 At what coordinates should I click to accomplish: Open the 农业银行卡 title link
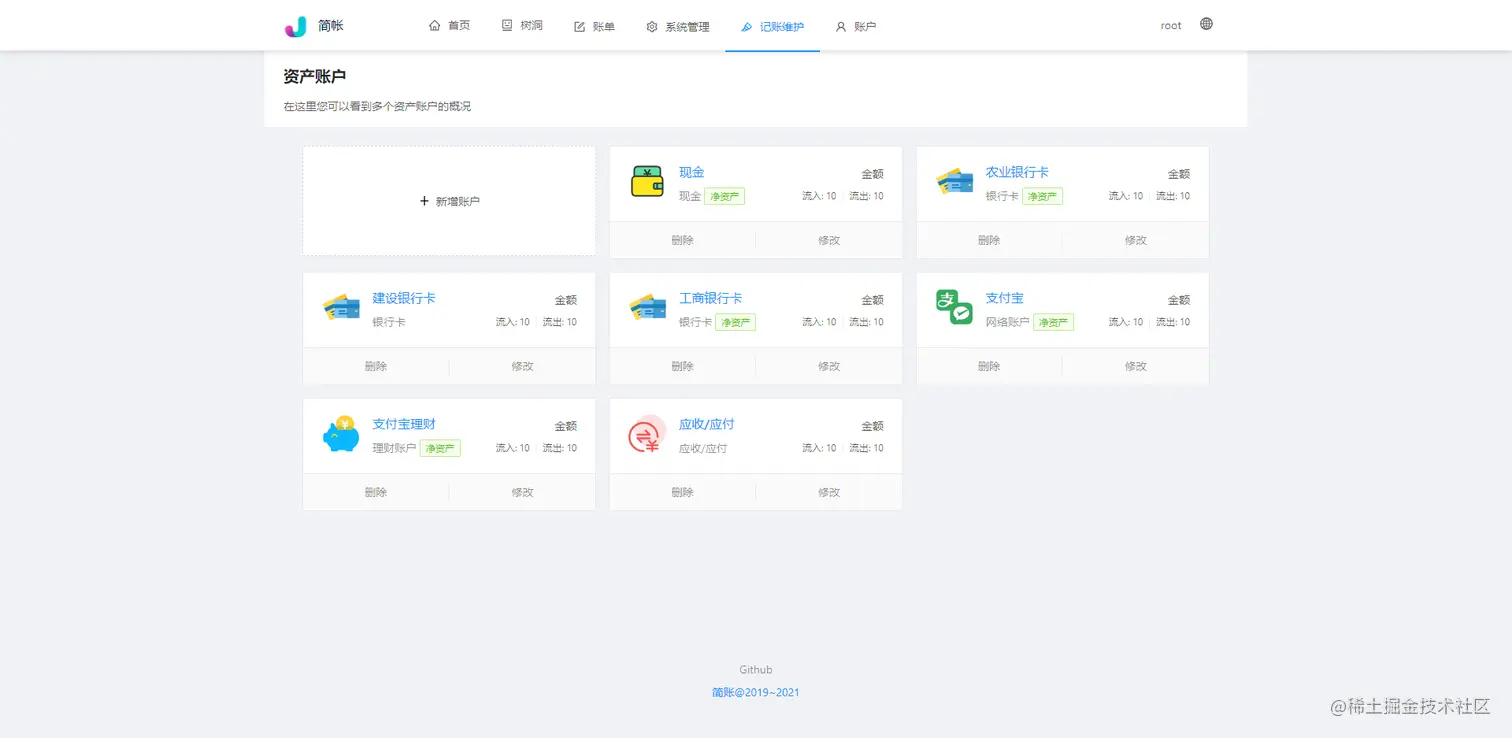point(1017,172)
